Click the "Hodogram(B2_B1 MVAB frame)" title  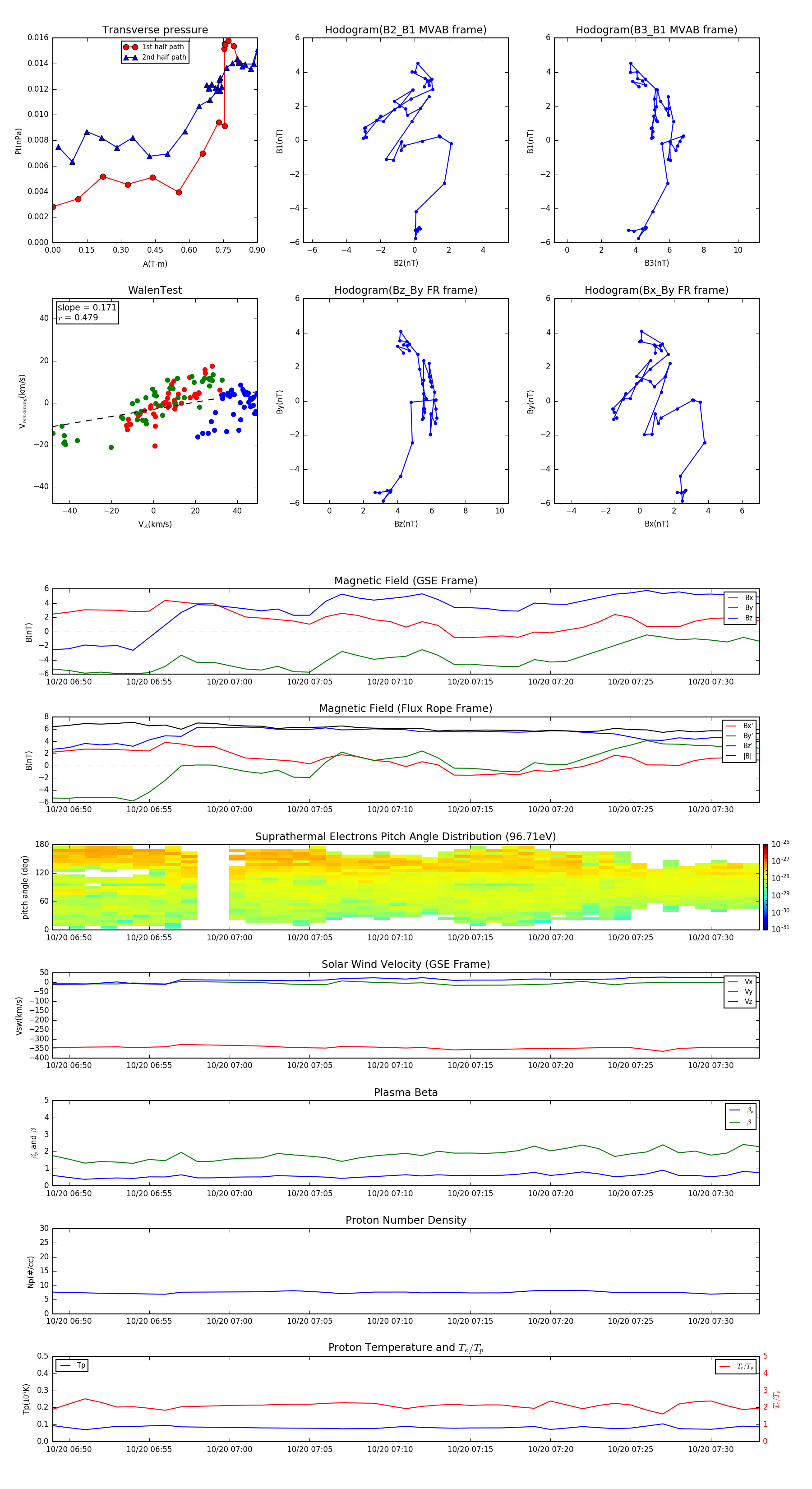tap(406, 30)
